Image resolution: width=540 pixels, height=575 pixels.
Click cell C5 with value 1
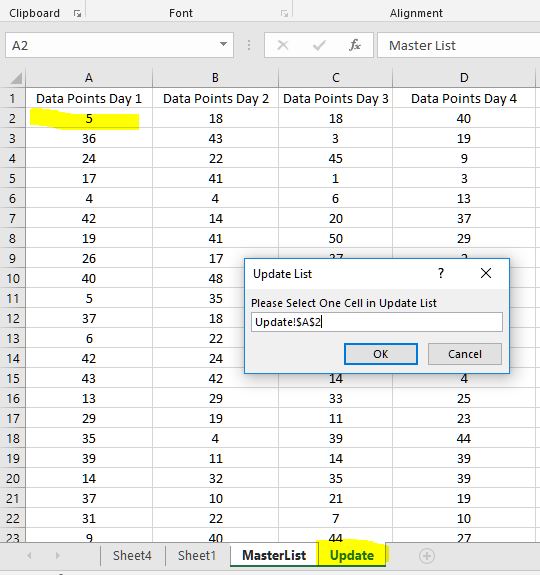335,179
